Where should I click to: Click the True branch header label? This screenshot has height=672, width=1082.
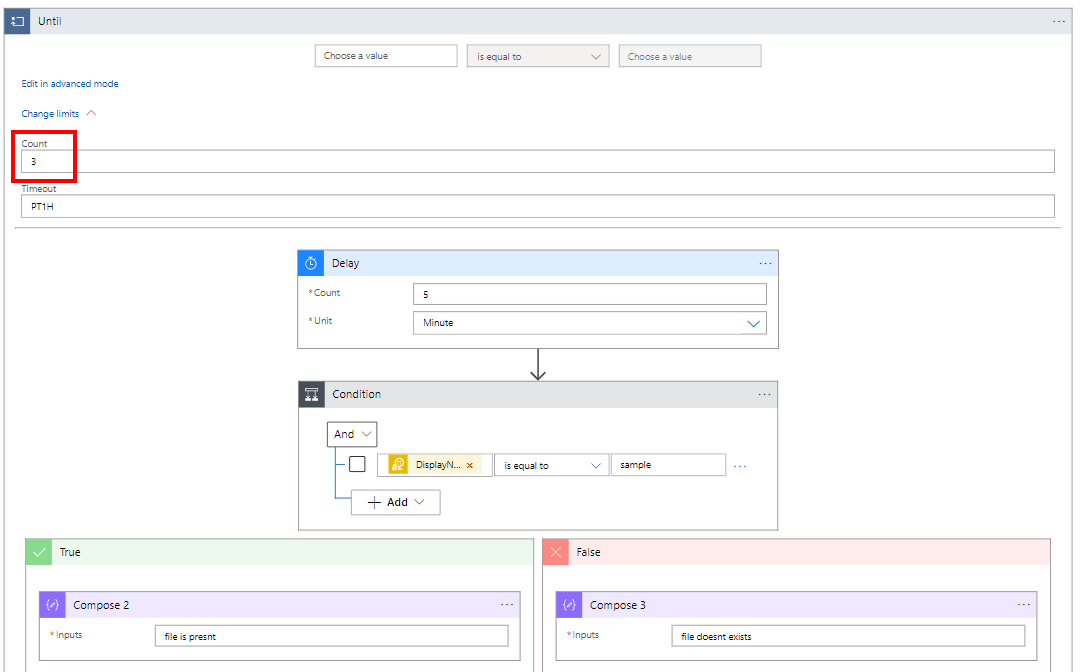coord(70,552)
